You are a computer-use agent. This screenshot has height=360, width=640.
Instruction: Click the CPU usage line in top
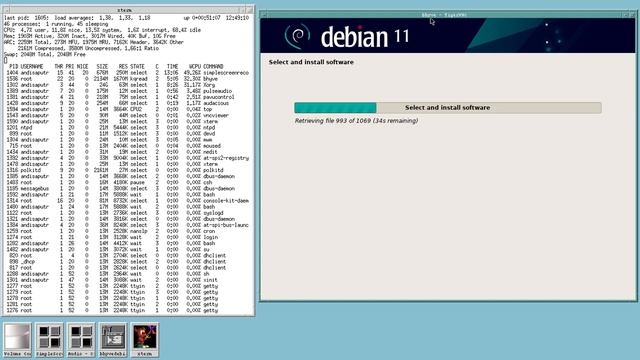click(x=102, y=30)
